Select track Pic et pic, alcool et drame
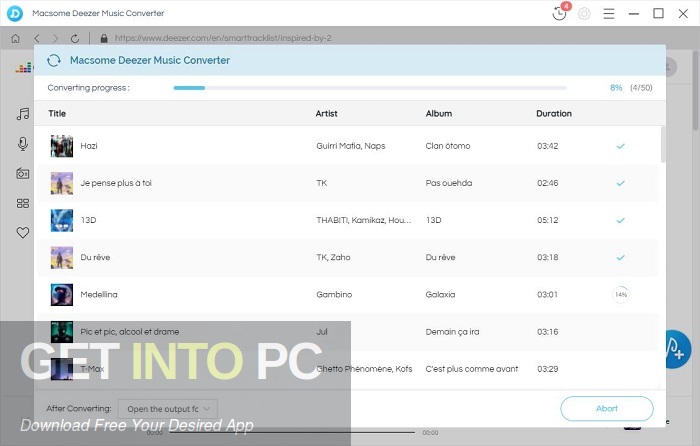The width and height of the screenshot is (700, 446). (129, 332)
